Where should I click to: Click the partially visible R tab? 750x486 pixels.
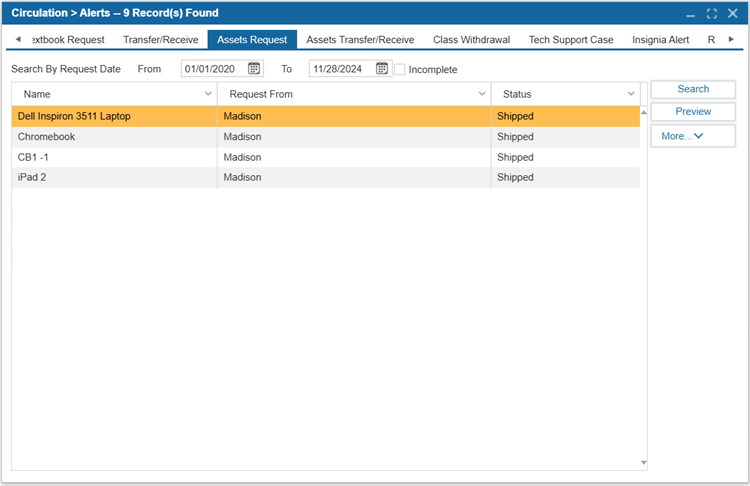711,40
